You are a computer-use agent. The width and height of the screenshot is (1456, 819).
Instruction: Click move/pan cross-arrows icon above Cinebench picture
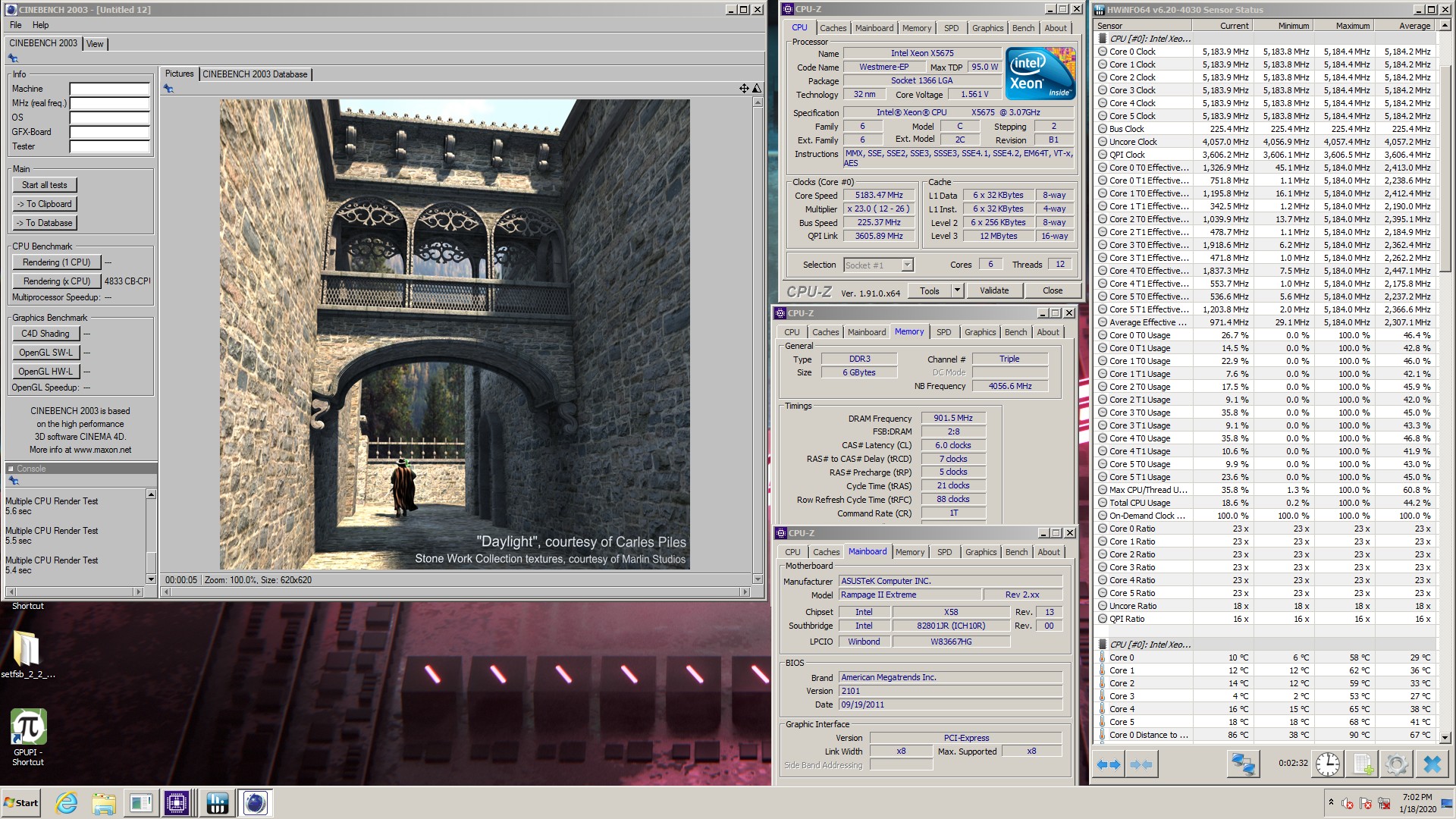(744, 89)
